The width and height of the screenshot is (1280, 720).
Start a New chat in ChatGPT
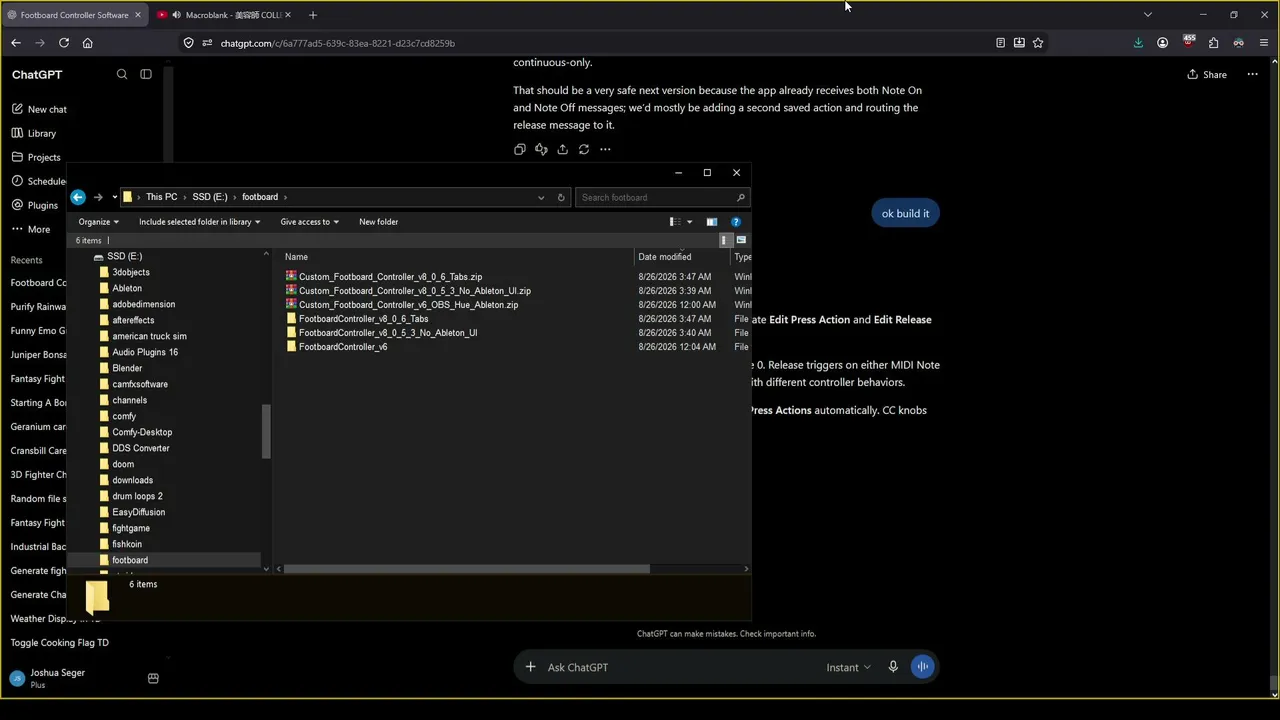click(40, 109)
